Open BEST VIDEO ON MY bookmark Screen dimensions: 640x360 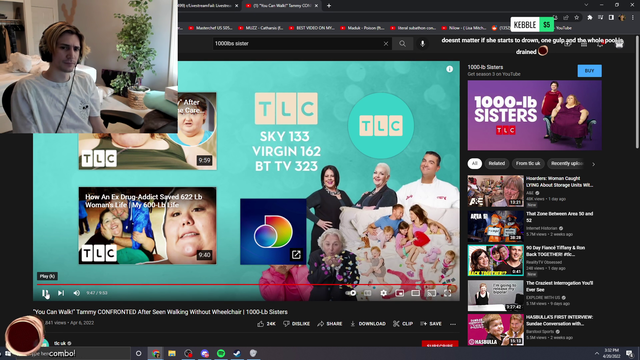[x=311, y=28]
